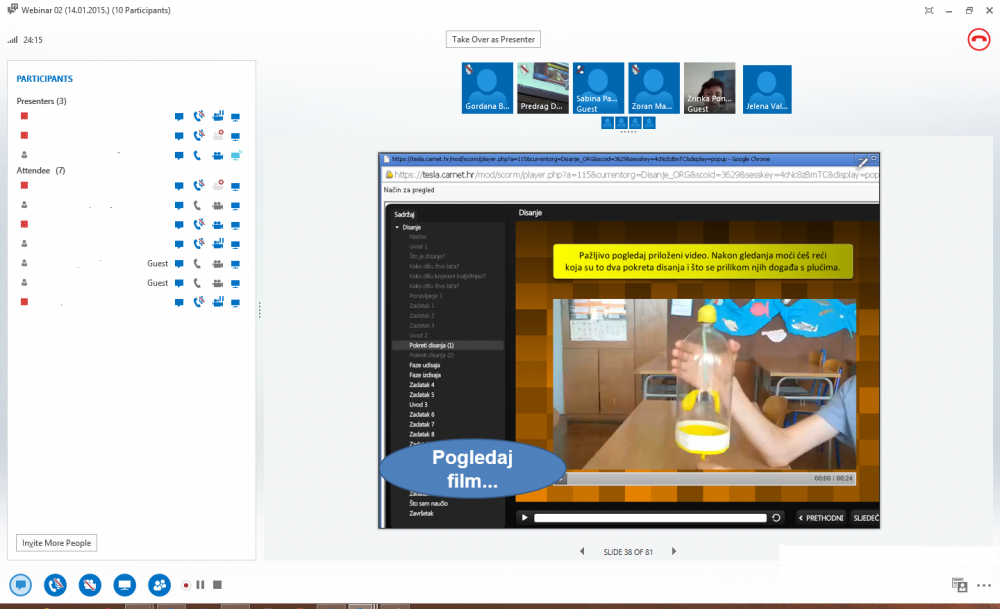
Task: Click the Attendee (7) group label
Action: [x=41, y=171]
